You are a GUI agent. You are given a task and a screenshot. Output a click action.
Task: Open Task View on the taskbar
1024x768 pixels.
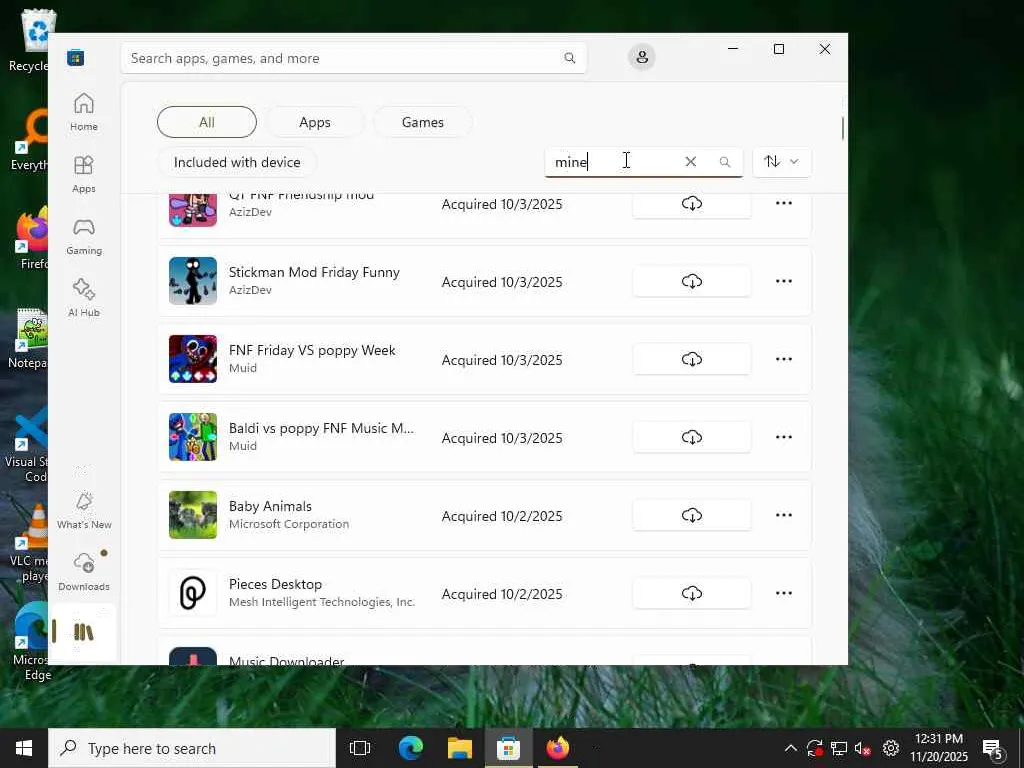point(360,748)
